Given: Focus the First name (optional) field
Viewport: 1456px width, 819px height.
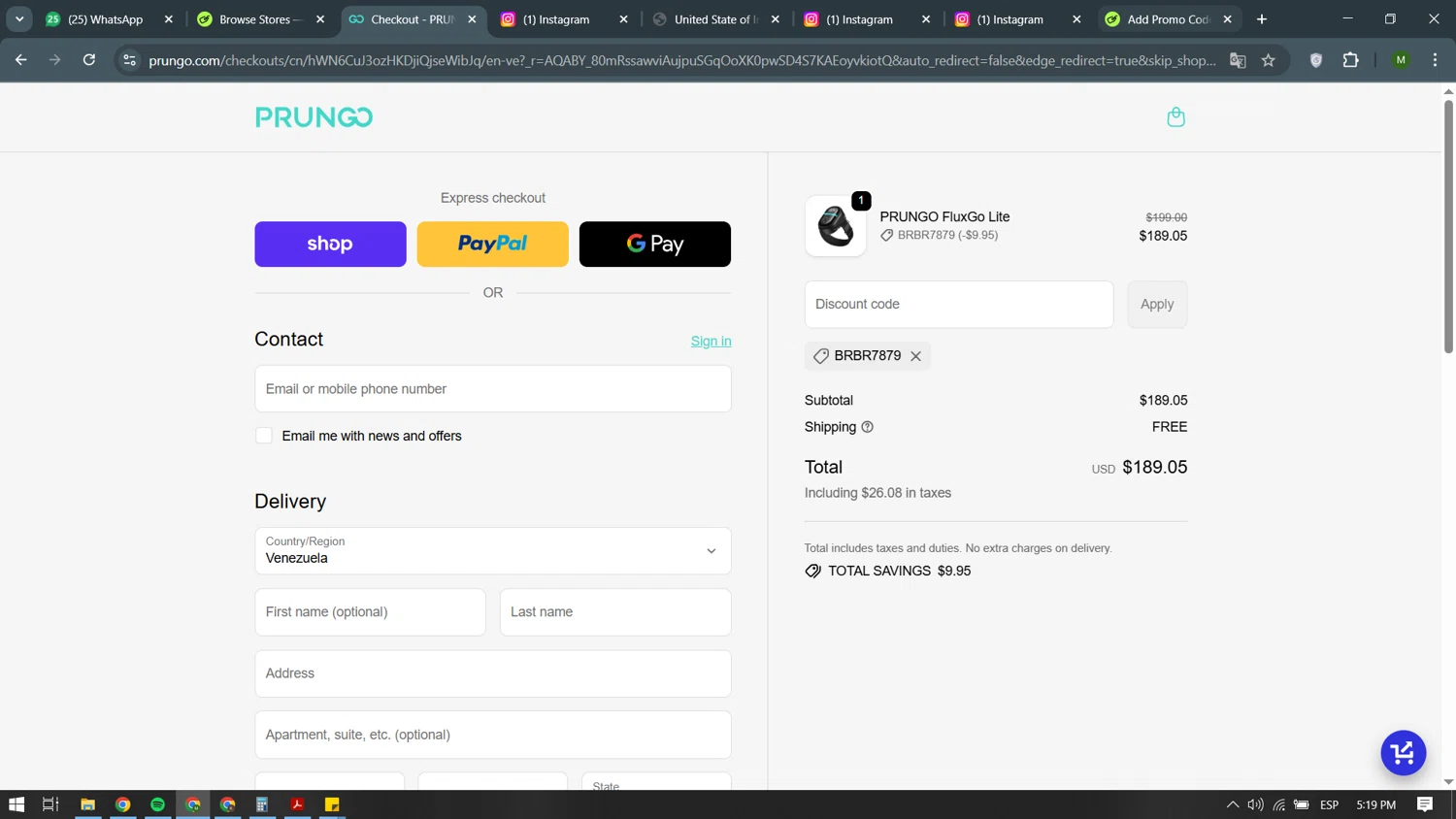Looking at the screenshot, I should coord(370,612).
